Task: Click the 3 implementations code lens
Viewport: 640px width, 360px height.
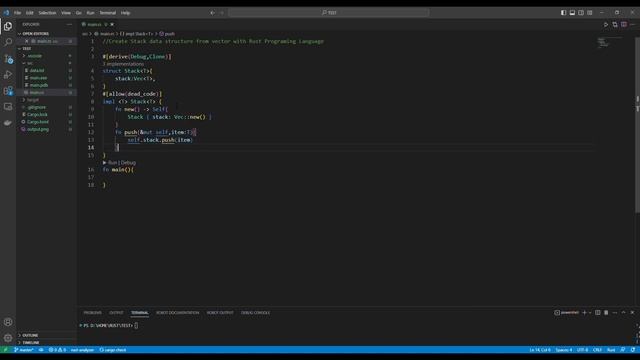Action: coord(123,64)
